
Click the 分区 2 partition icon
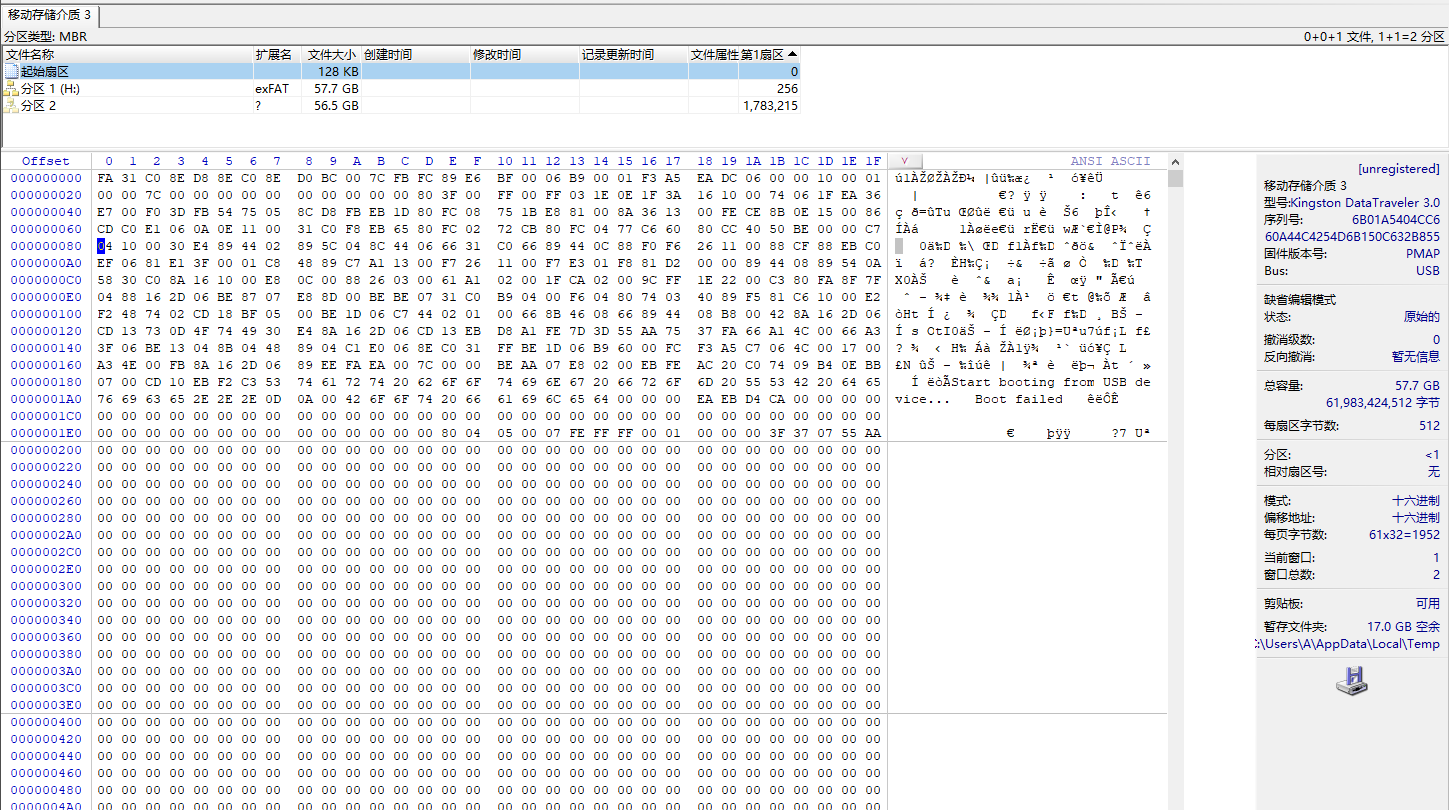click(12, 106)
